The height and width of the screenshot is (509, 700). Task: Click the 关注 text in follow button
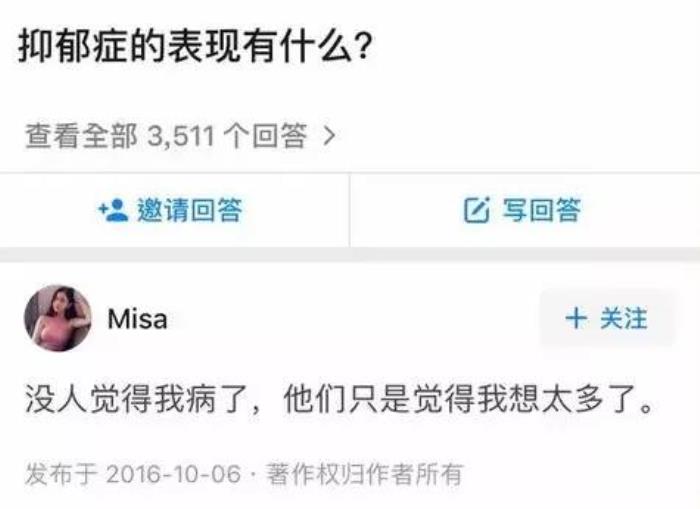(x=624, y=318)
